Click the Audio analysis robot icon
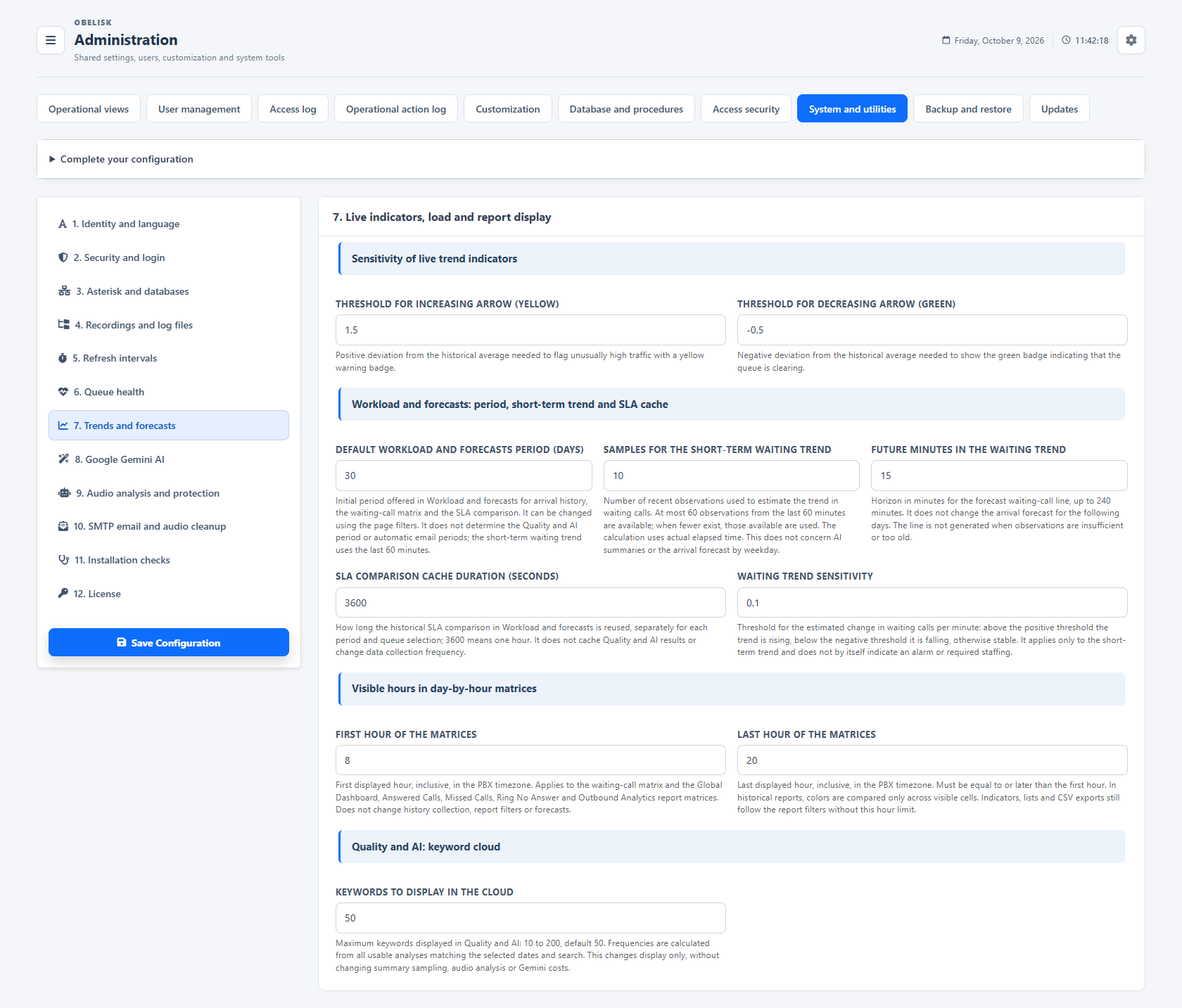Screen dimensions: 1182x1008 [x=64, y=493]
